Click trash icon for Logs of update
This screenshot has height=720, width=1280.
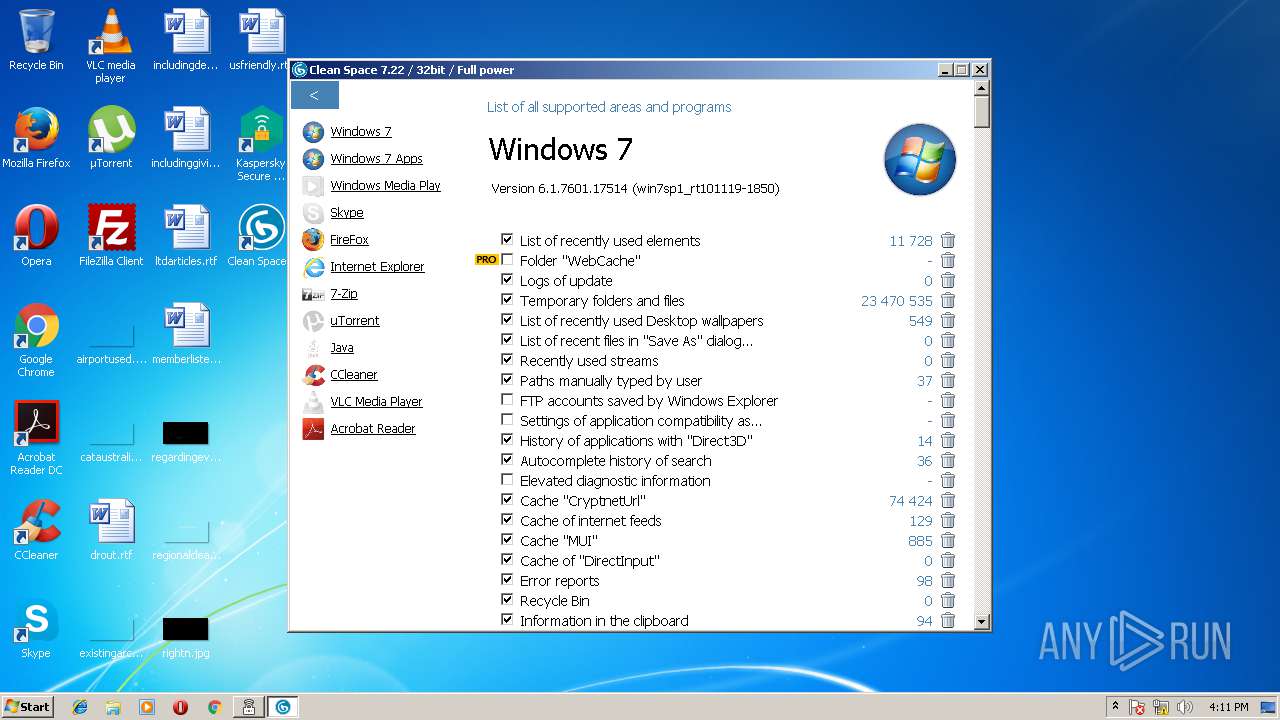click(948, 280)
